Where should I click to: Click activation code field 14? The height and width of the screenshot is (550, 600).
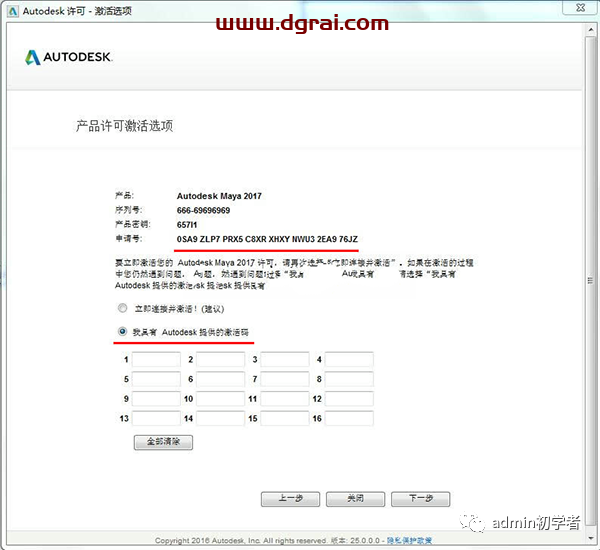pyautogui.click(x=220, y=418)
